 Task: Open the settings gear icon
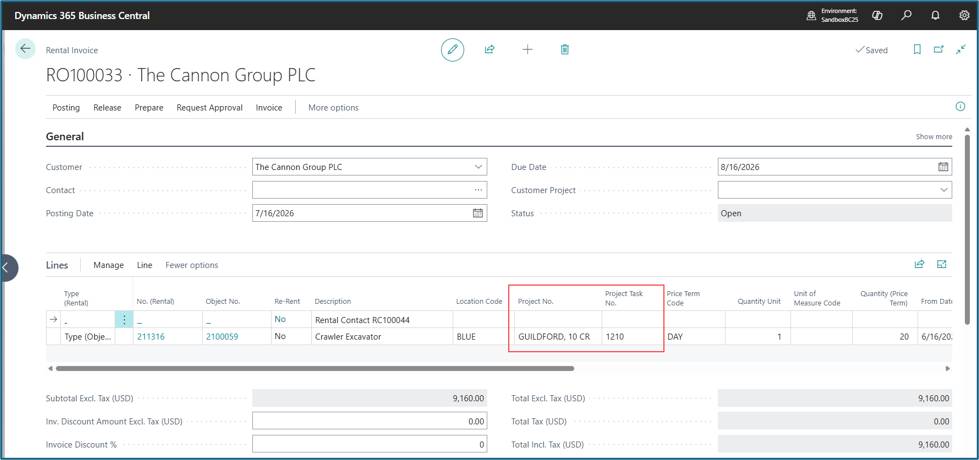pyautogui.click(x=964, y=16)
